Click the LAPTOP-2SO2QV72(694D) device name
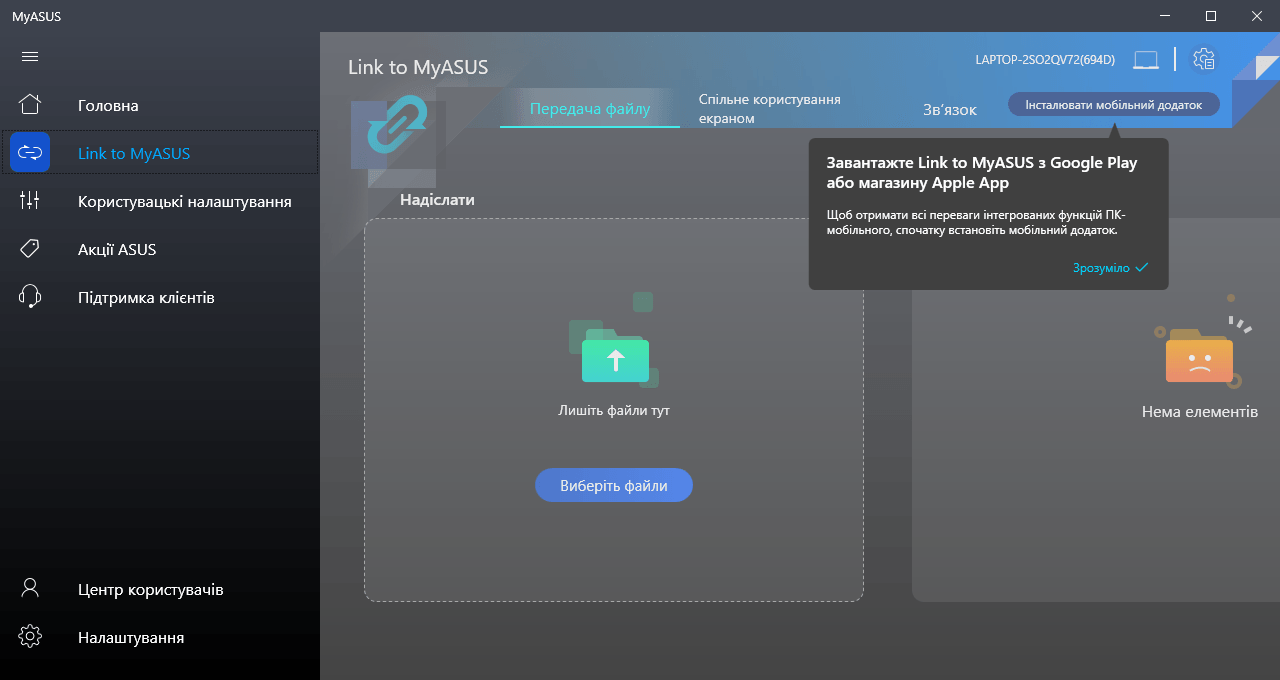Image resolution: width=1280 pixels, height=680 pixels. point(1045,60)
